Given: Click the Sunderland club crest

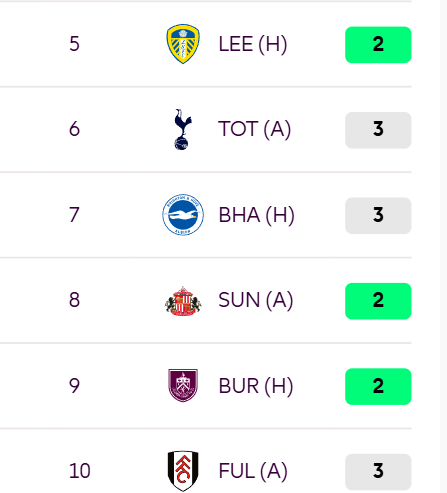Looking at the screenshot, I should click(x=183, y=301).
